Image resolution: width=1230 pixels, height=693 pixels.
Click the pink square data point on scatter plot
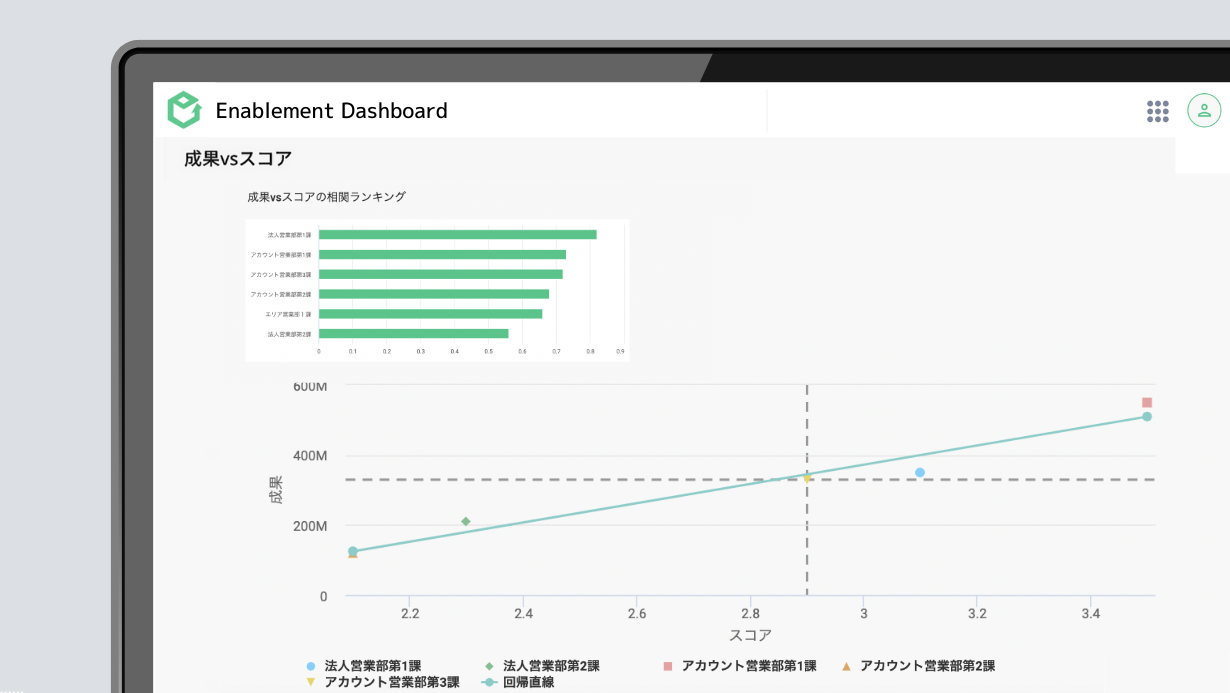1147,403
